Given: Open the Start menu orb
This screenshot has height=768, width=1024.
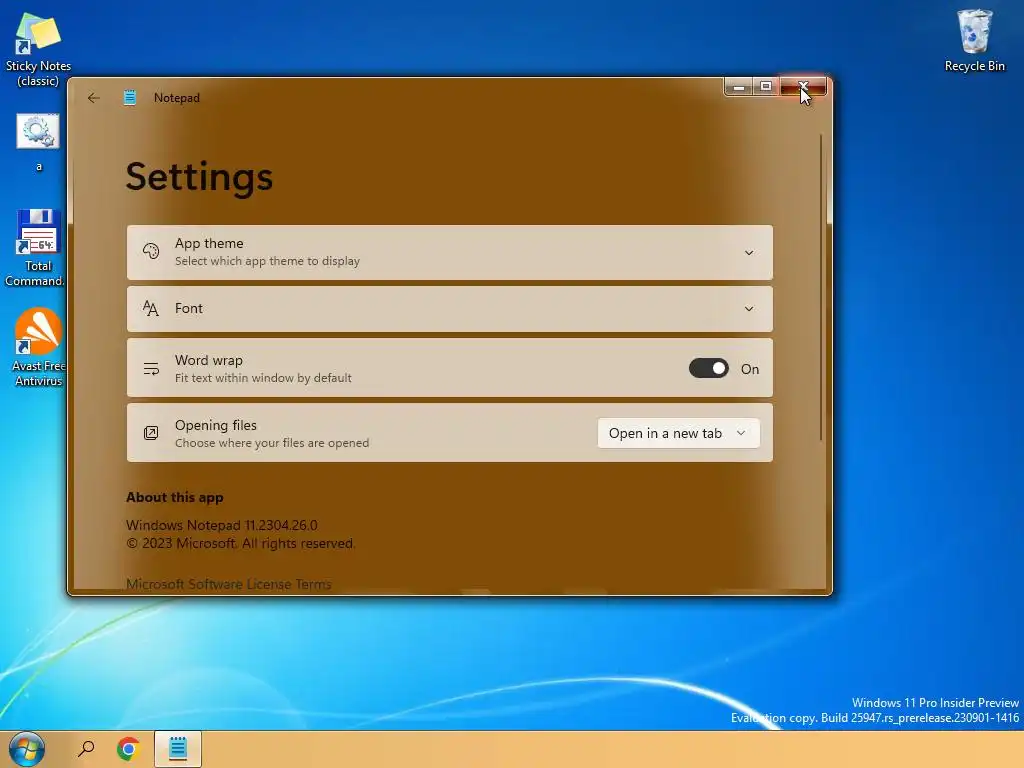Looking at the screenshot, I should 27,749.
